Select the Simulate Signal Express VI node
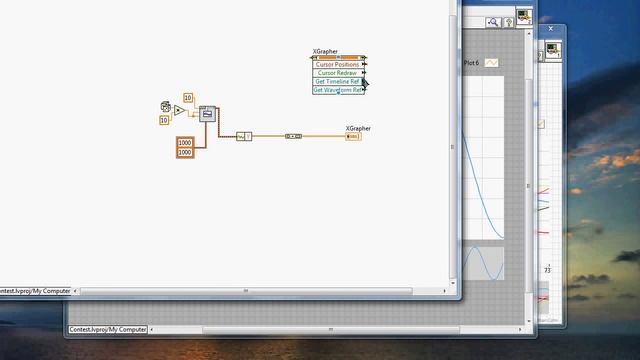 (207, 114)
